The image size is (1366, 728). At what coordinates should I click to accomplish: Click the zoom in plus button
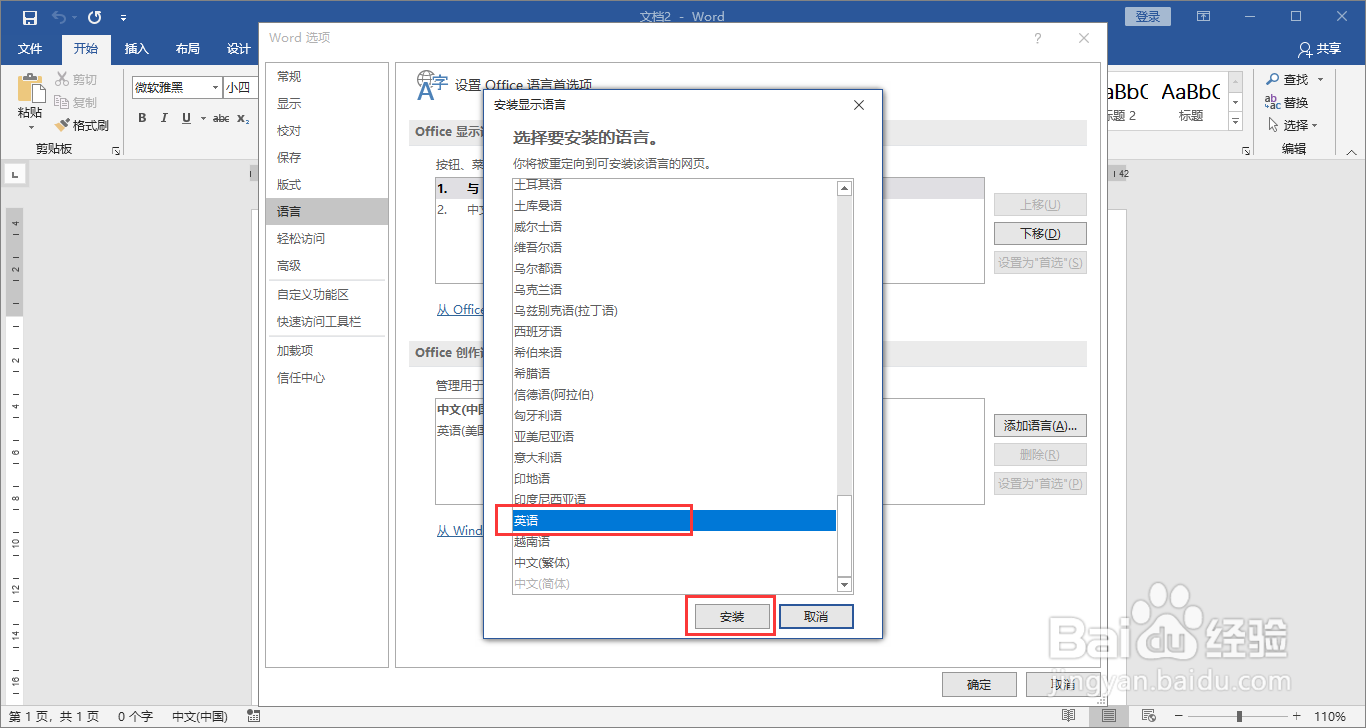point(1296,716)
